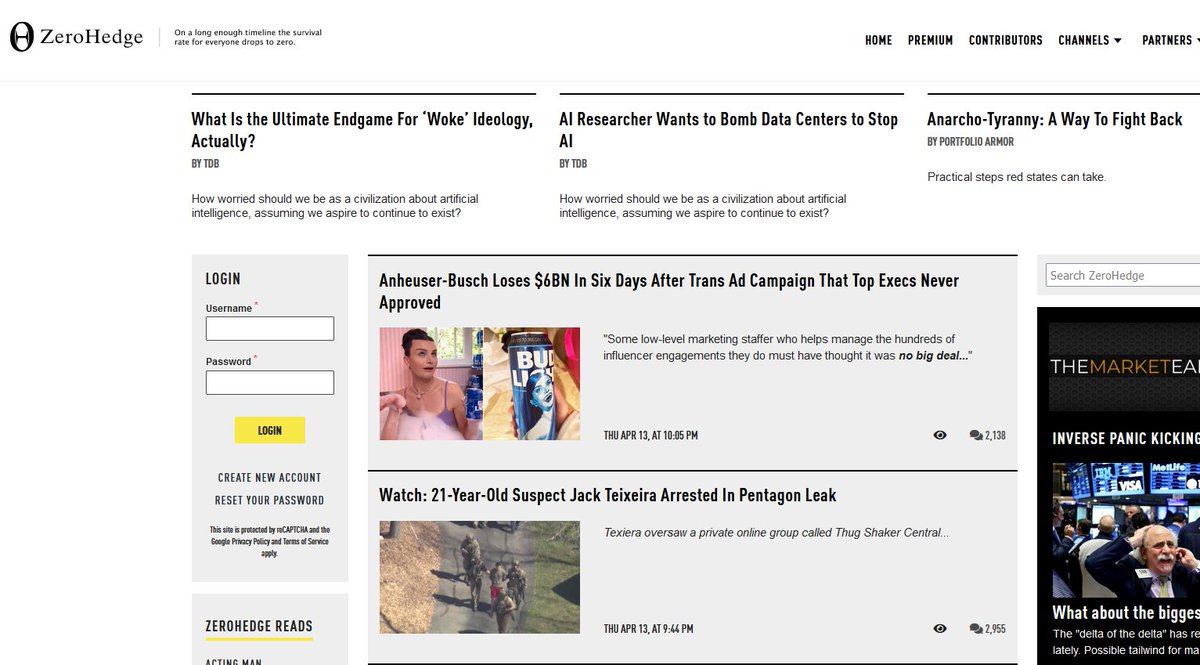Image resolution: width=1200 pixels, height=665 pixels.
Task: Click the Teixeira arrest thumbnail
Action: tap(479, 577)
